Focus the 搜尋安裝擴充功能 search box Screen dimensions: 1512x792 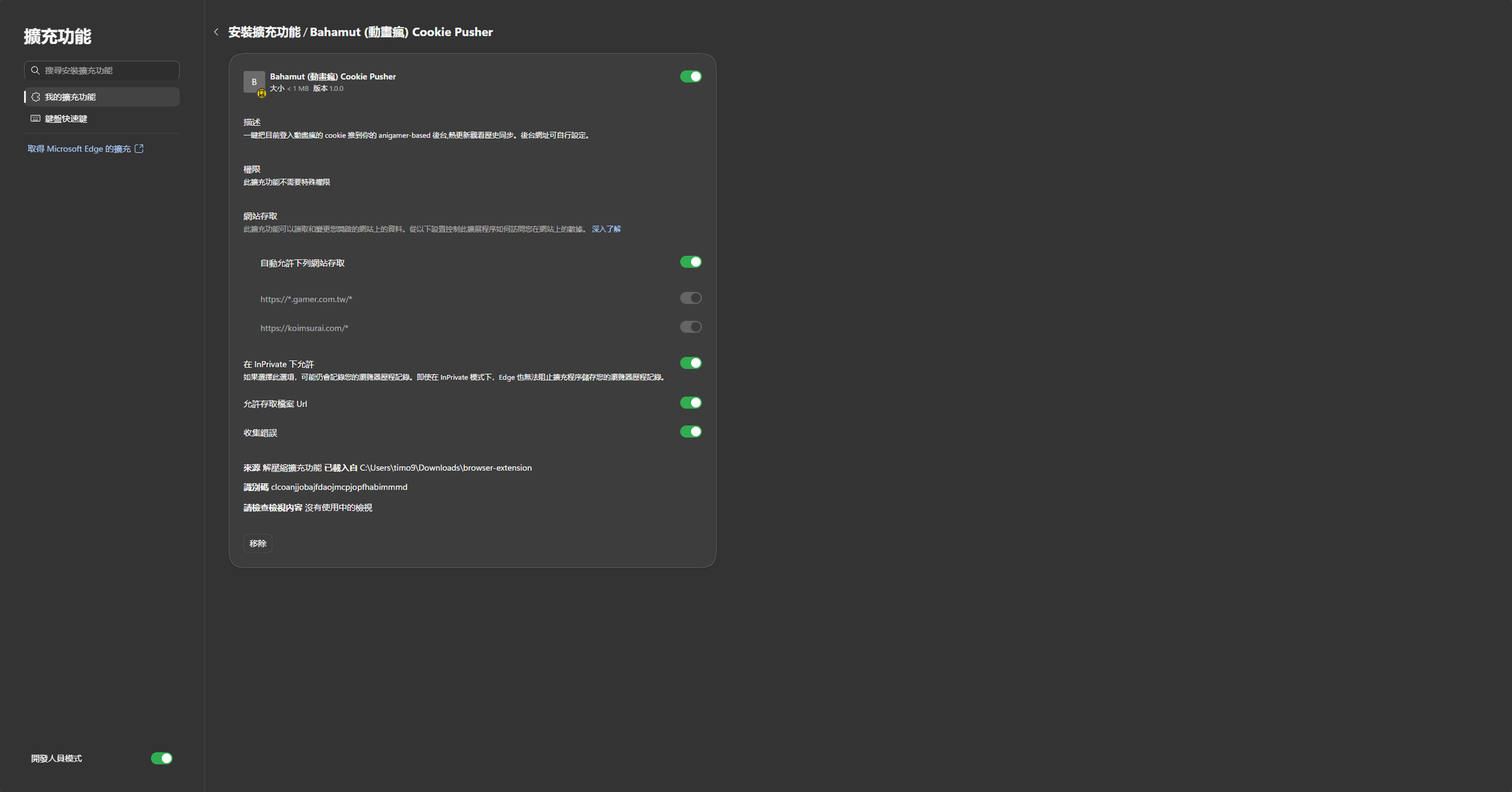pyautogui.click(x=102, y=70)
